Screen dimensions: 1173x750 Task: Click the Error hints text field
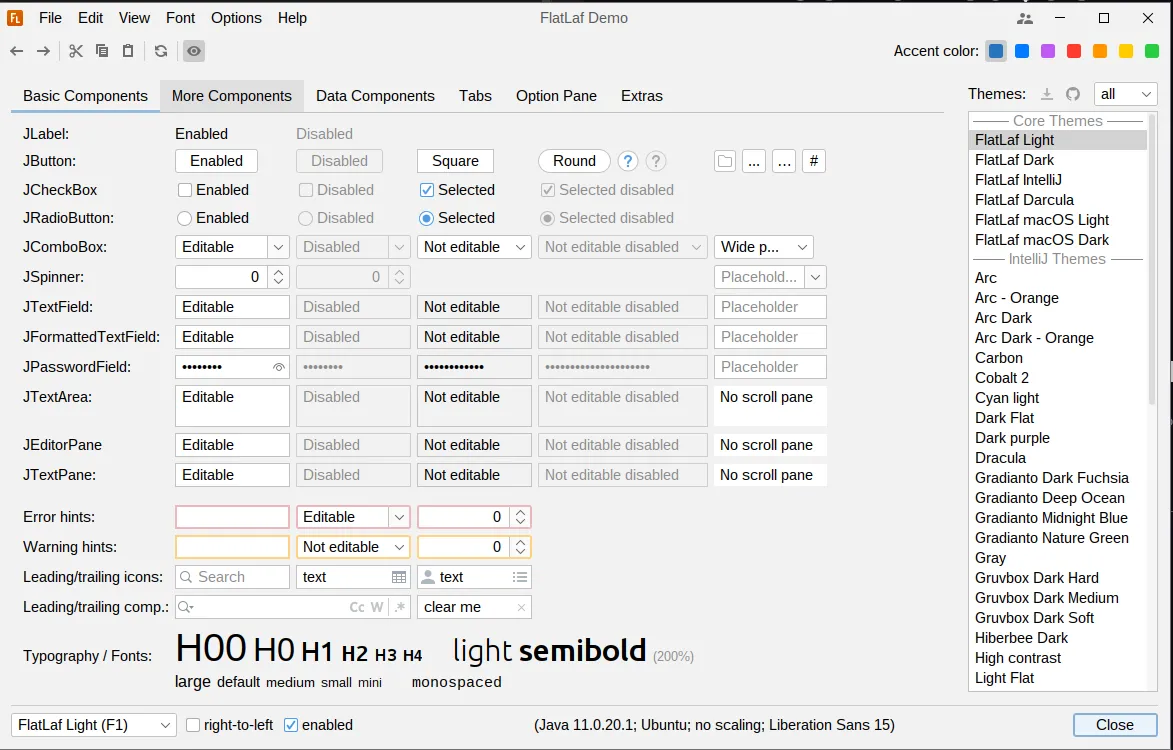[232, 517]
